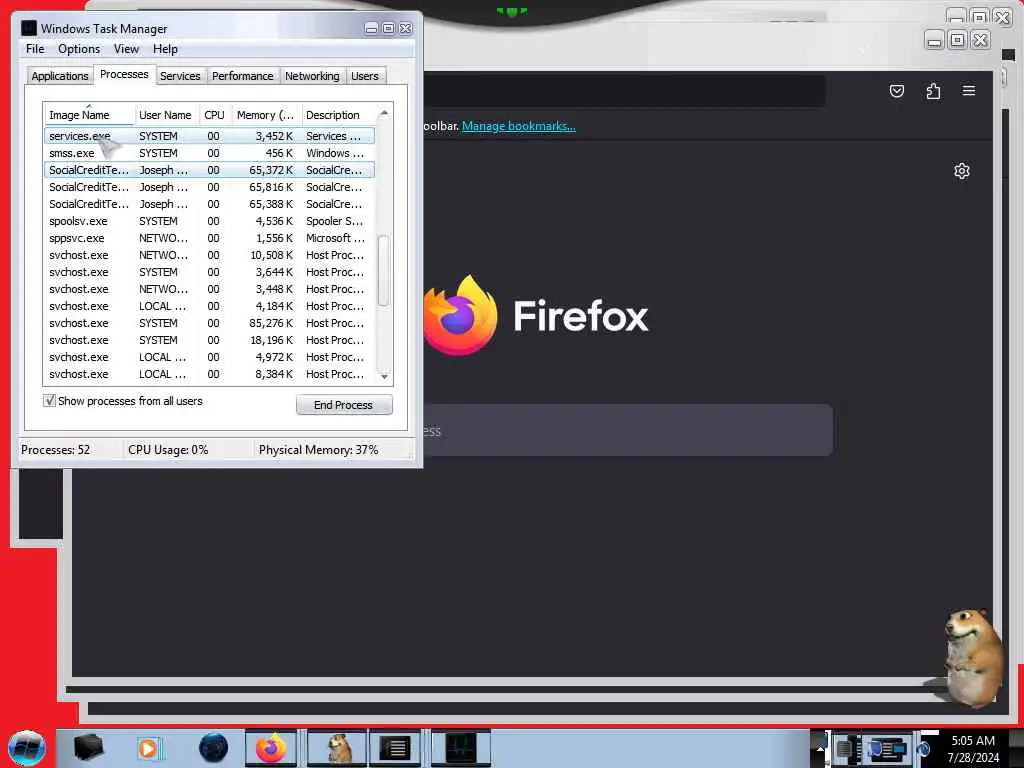Click the End Process button
Viewport: 1024px width, 768px height.
(344, 405)
